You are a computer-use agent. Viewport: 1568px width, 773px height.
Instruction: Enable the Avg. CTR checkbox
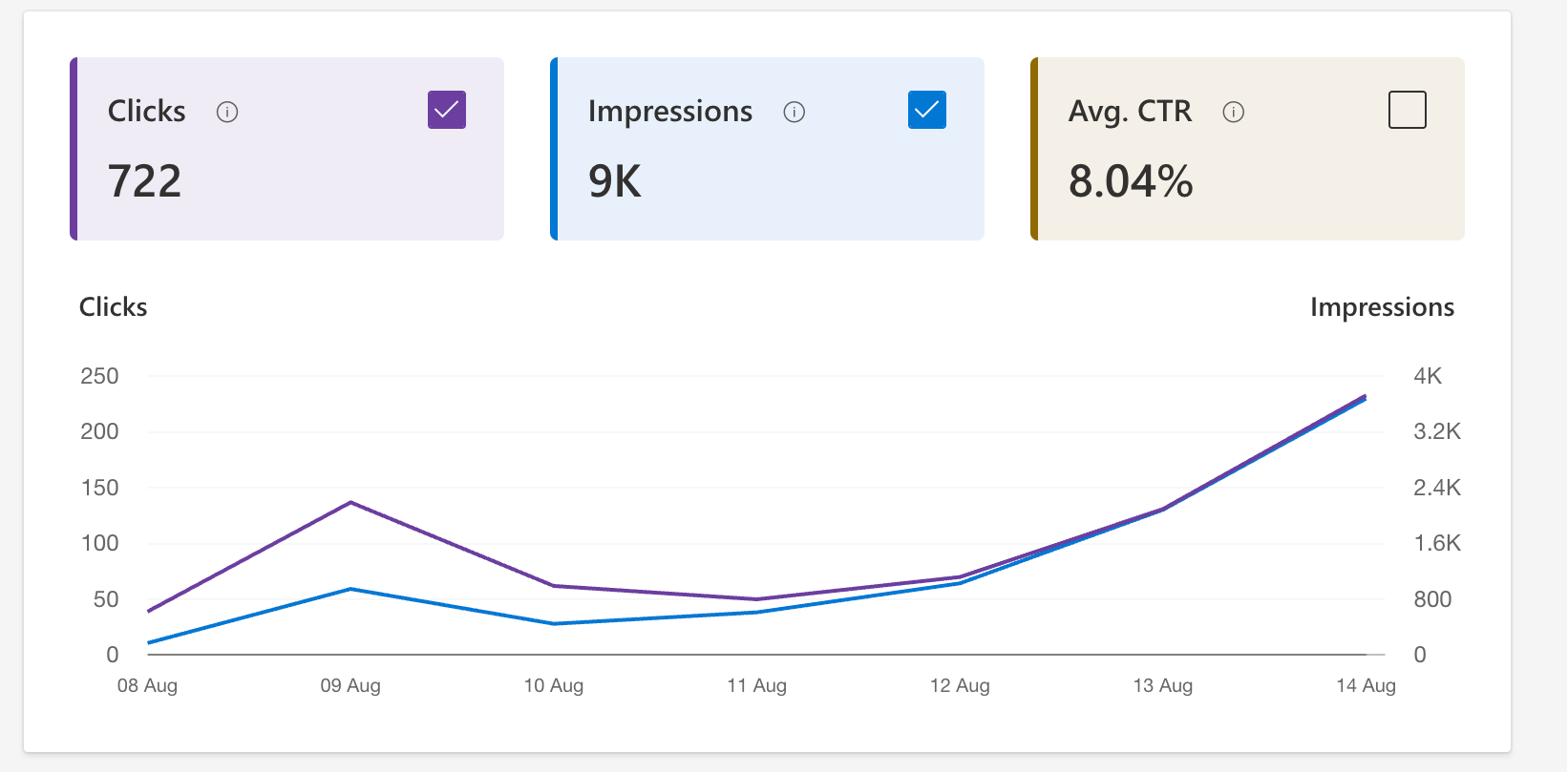pos(1407,111)
